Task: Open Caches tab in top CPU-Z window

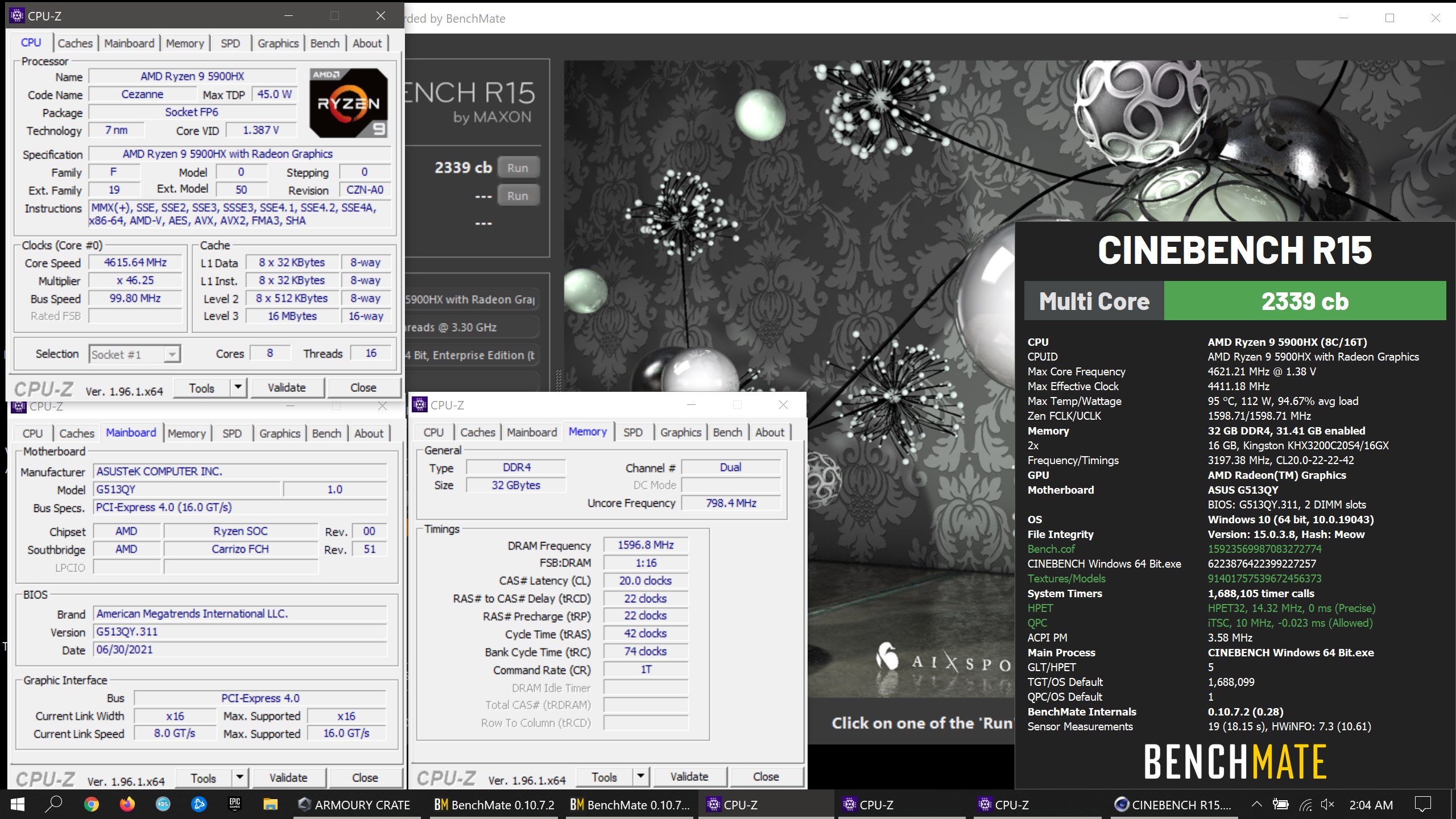Action: click(75, 43)
